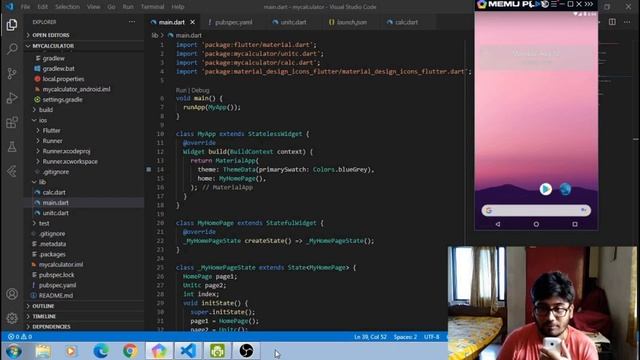The height and width of the screenshot is (360, 640).
Task: Select mycalculator_android.iml file
Action: click(76, 89)
